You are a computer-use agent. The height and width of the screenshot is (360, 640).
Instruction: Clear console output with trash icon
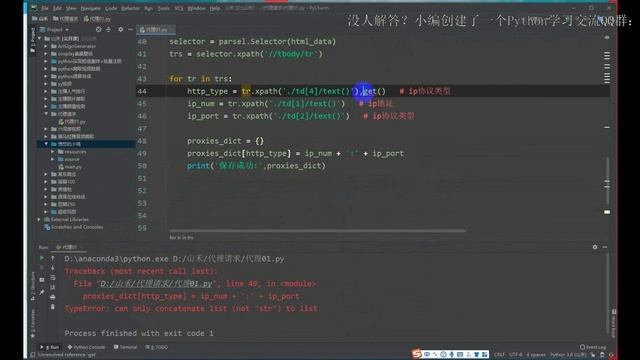tap(53, 307)
